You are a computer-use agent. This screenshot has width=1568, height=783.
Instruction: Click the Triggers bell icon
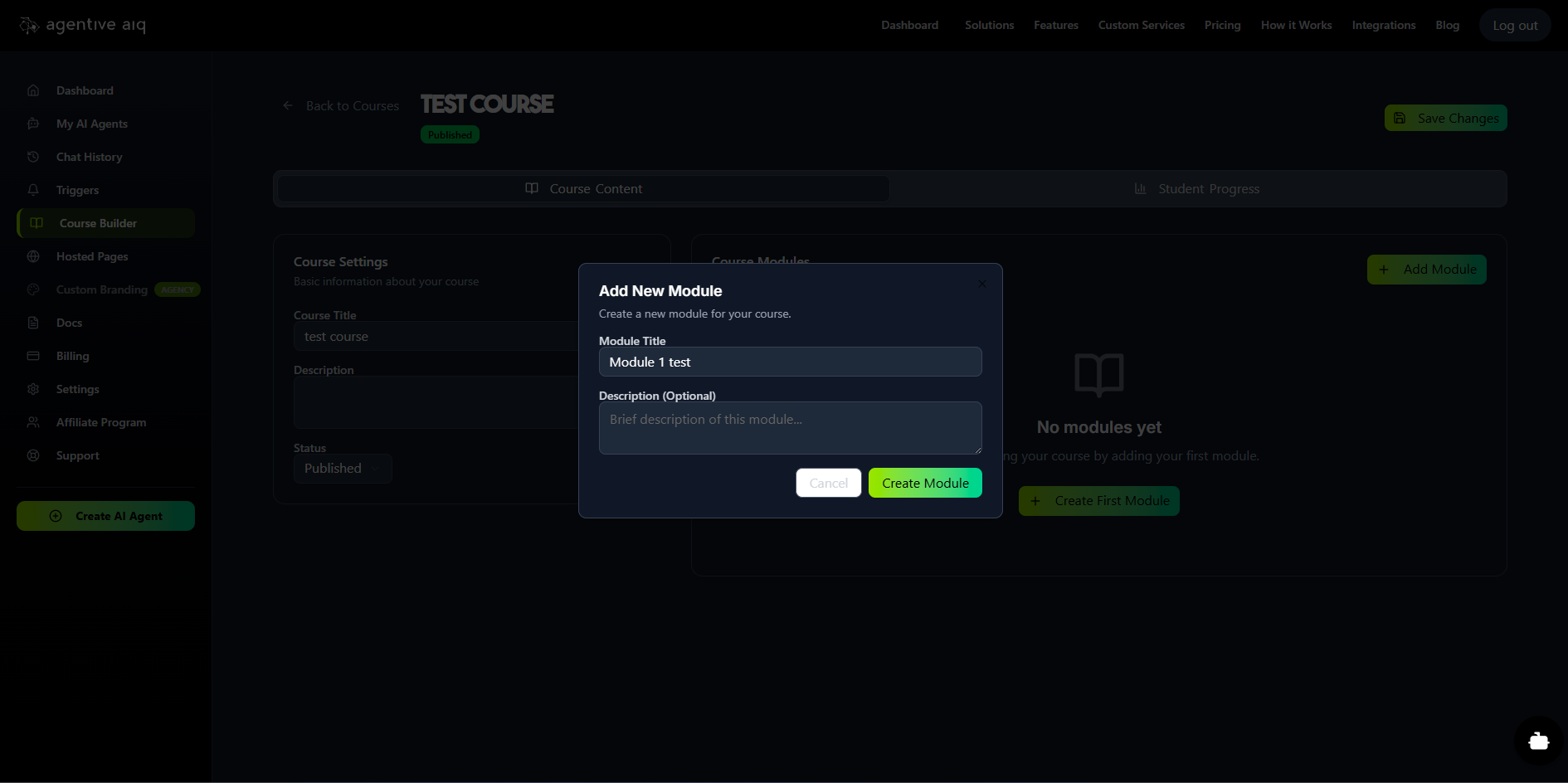click(x=33, y=190)
